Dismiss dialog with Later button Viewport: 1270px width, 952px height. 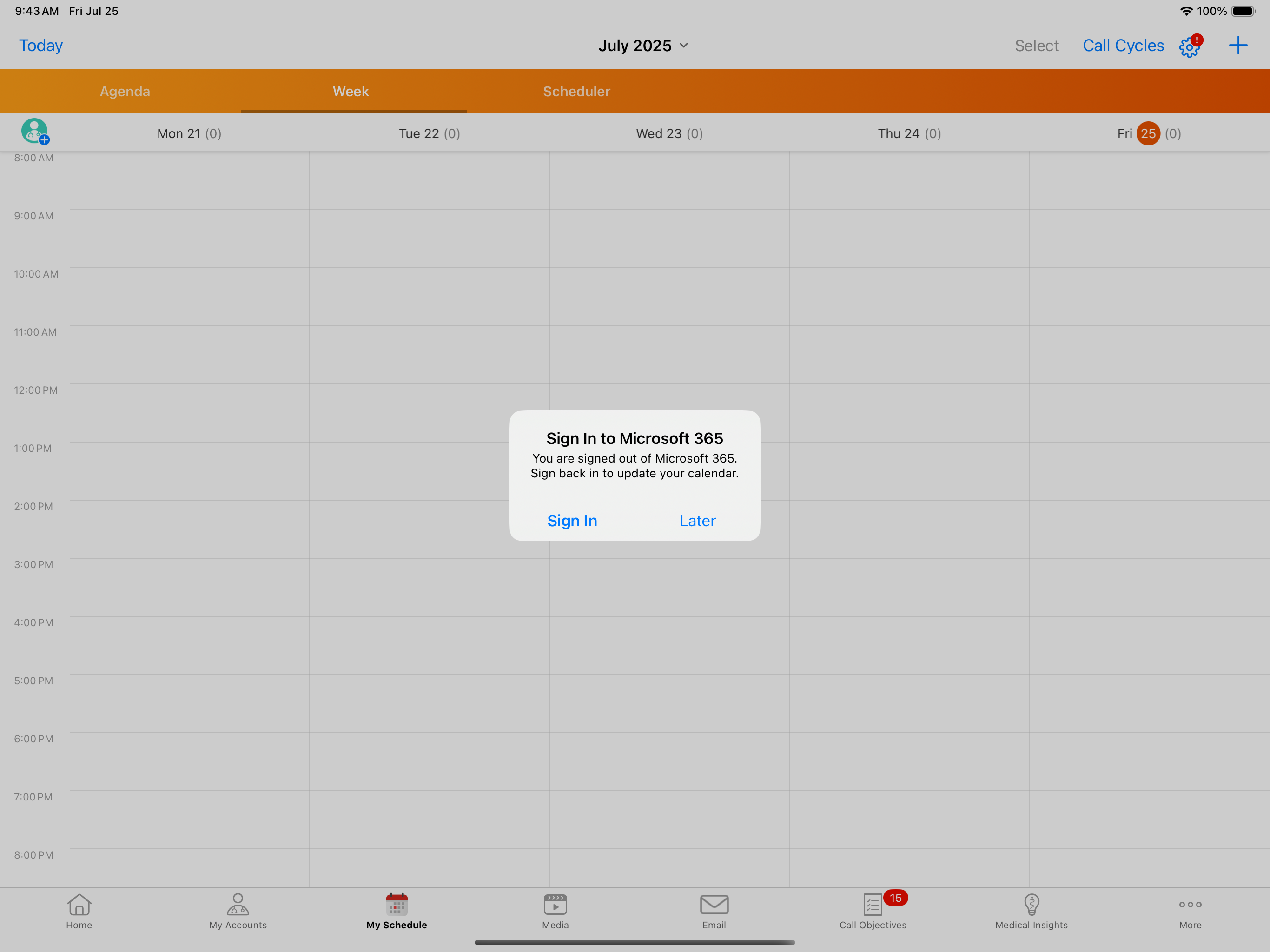click(x=697, y=520)
